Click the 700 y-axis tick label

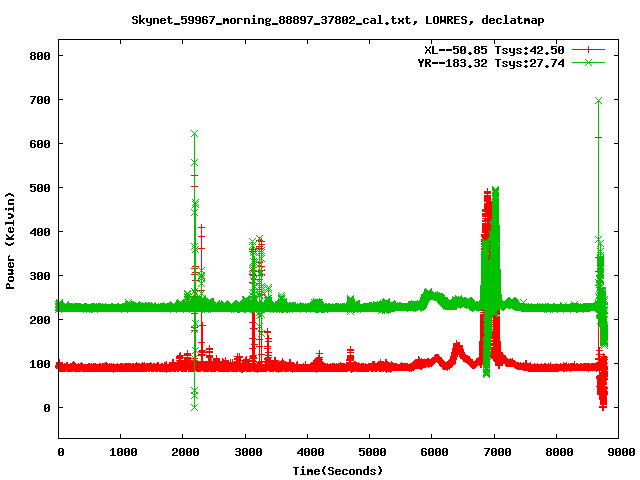pos(40,100)
